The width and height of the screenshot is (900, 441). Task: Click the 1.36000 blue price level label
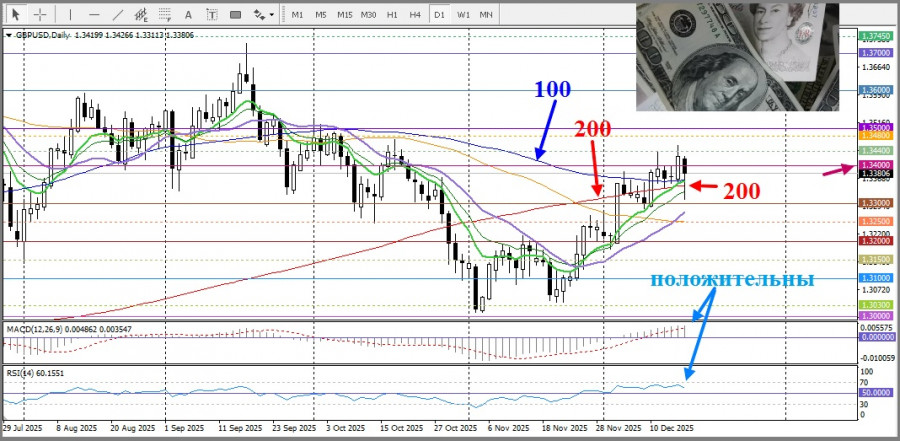click(x=874, y=90)
